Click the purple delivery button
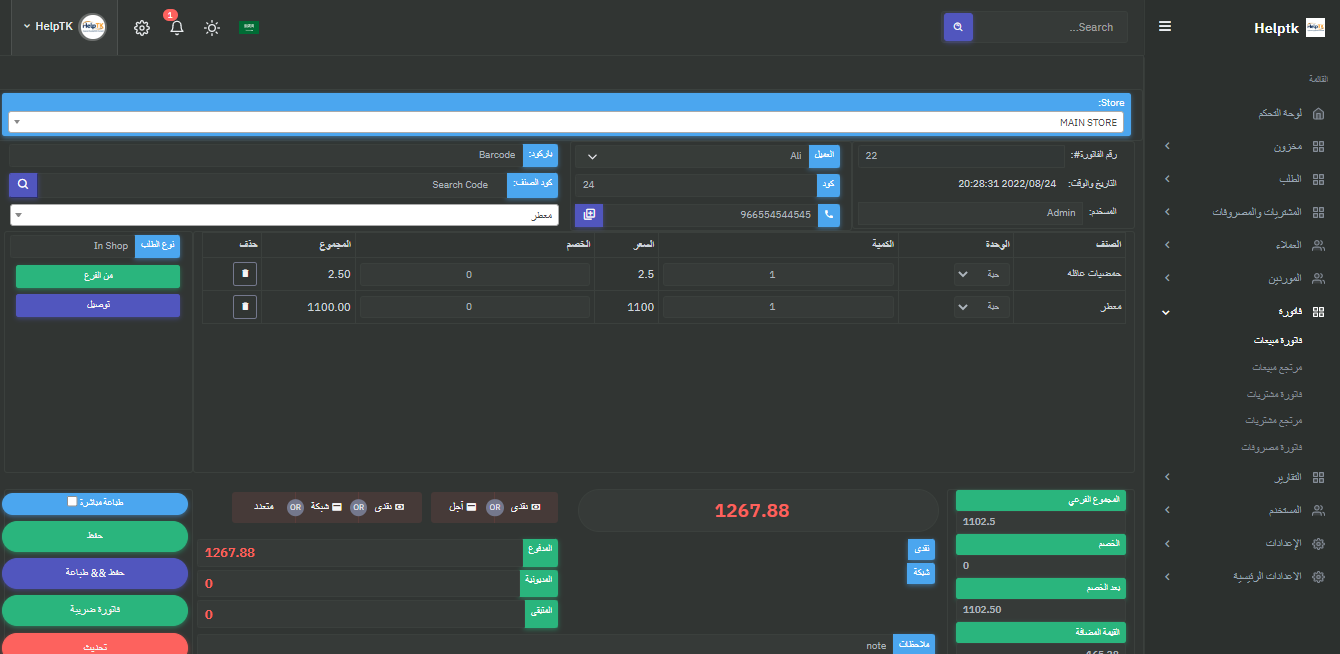The width and height of the screenshot is (1340, 654). 98,305
